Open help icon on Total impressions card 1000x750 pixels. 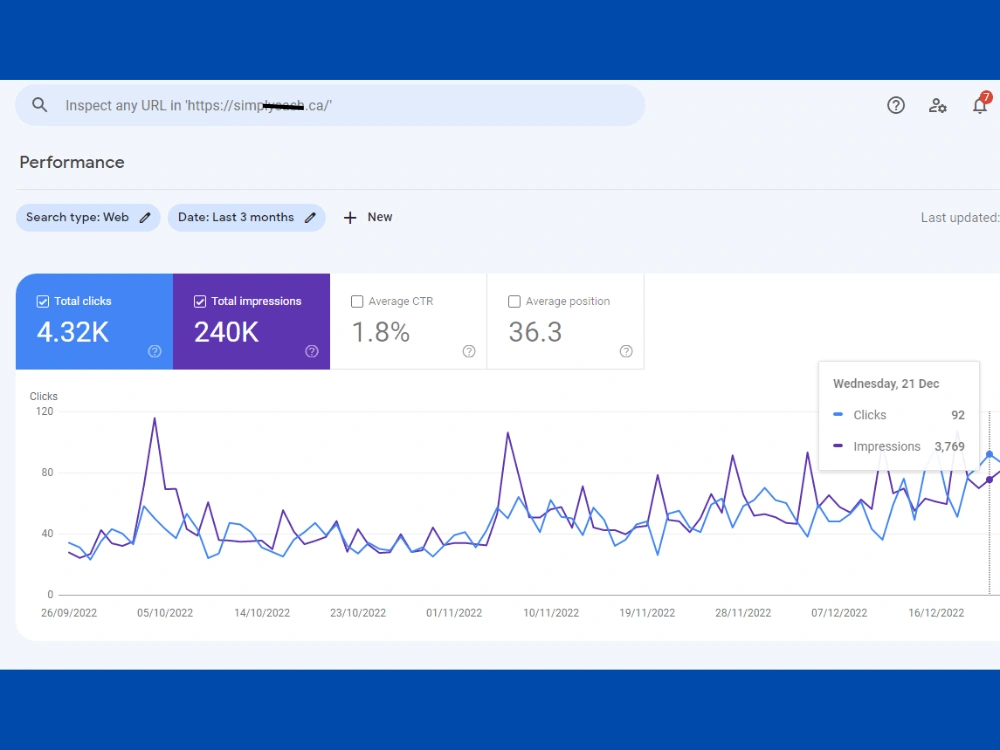coord(312,351)
